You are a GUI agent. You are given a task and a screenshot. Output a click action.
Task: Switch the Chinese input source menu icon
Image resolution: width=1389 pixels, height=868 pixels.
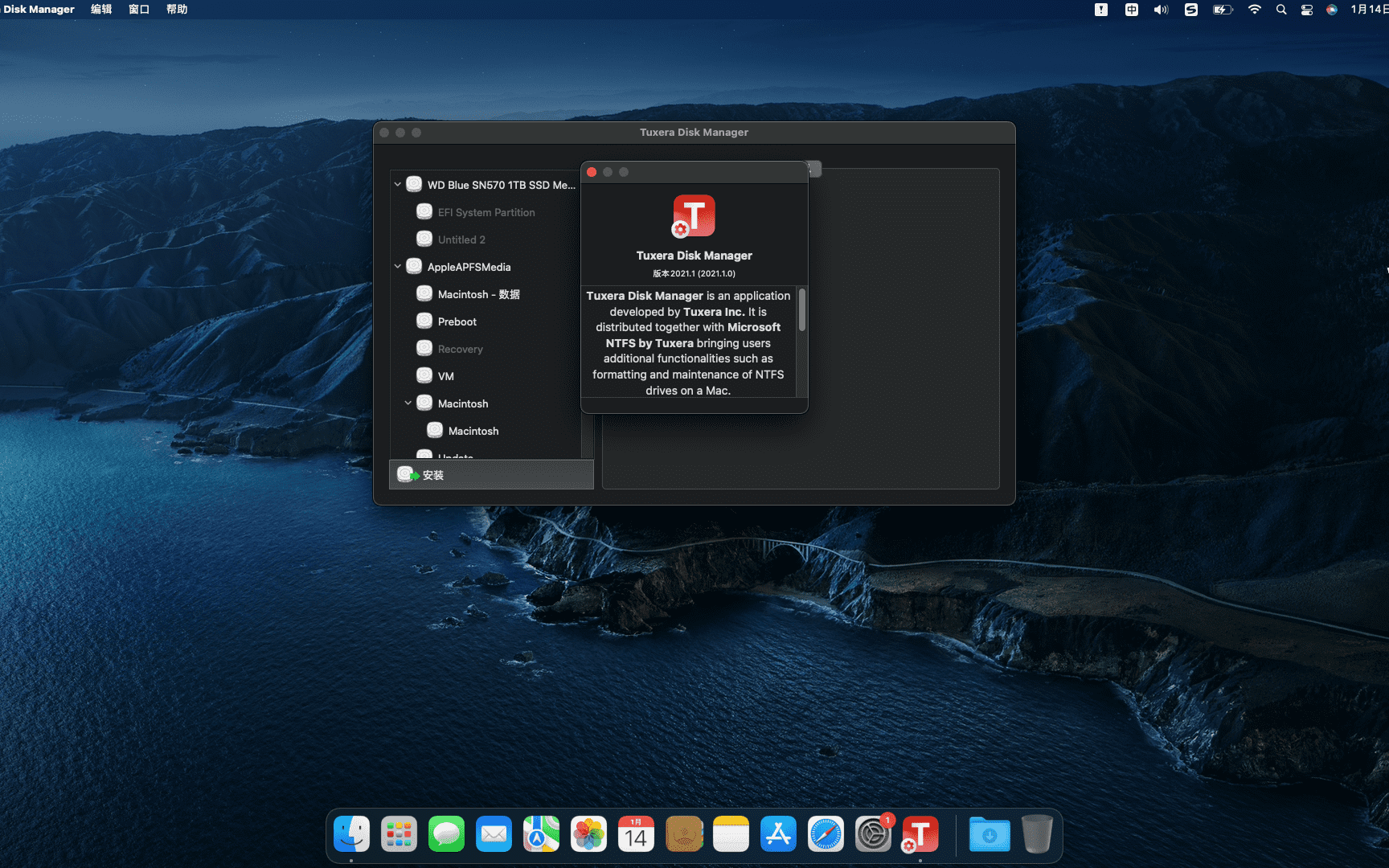[1132, 10]
